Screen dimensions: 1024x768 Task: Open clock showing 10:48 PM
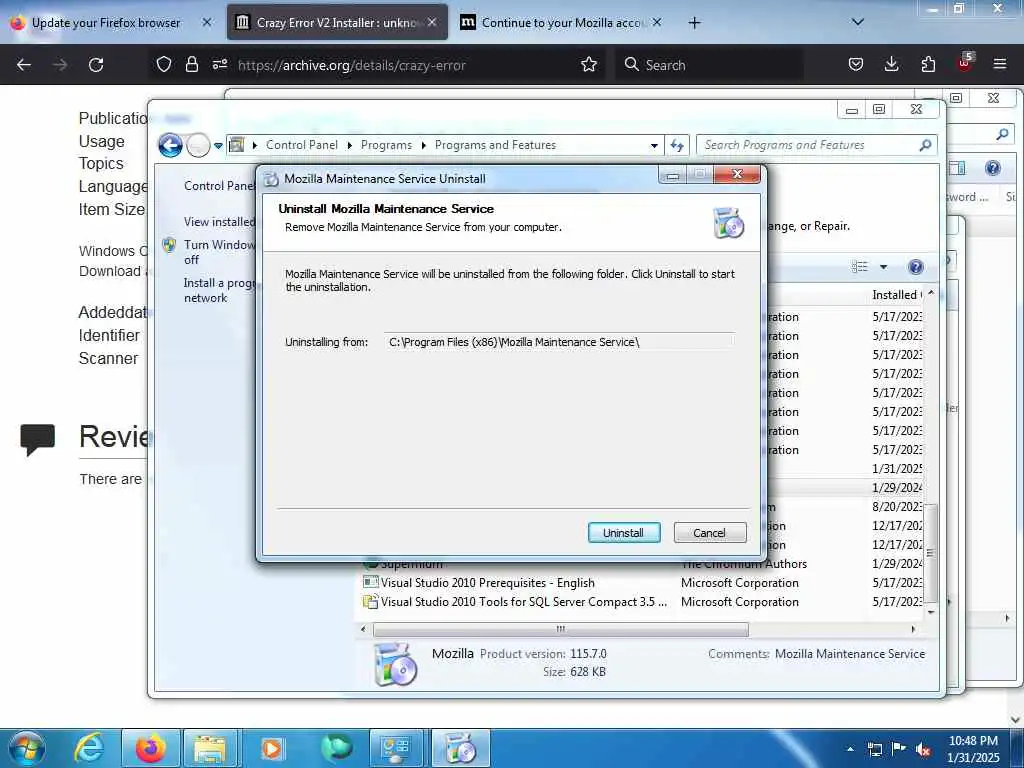[973, 749]
